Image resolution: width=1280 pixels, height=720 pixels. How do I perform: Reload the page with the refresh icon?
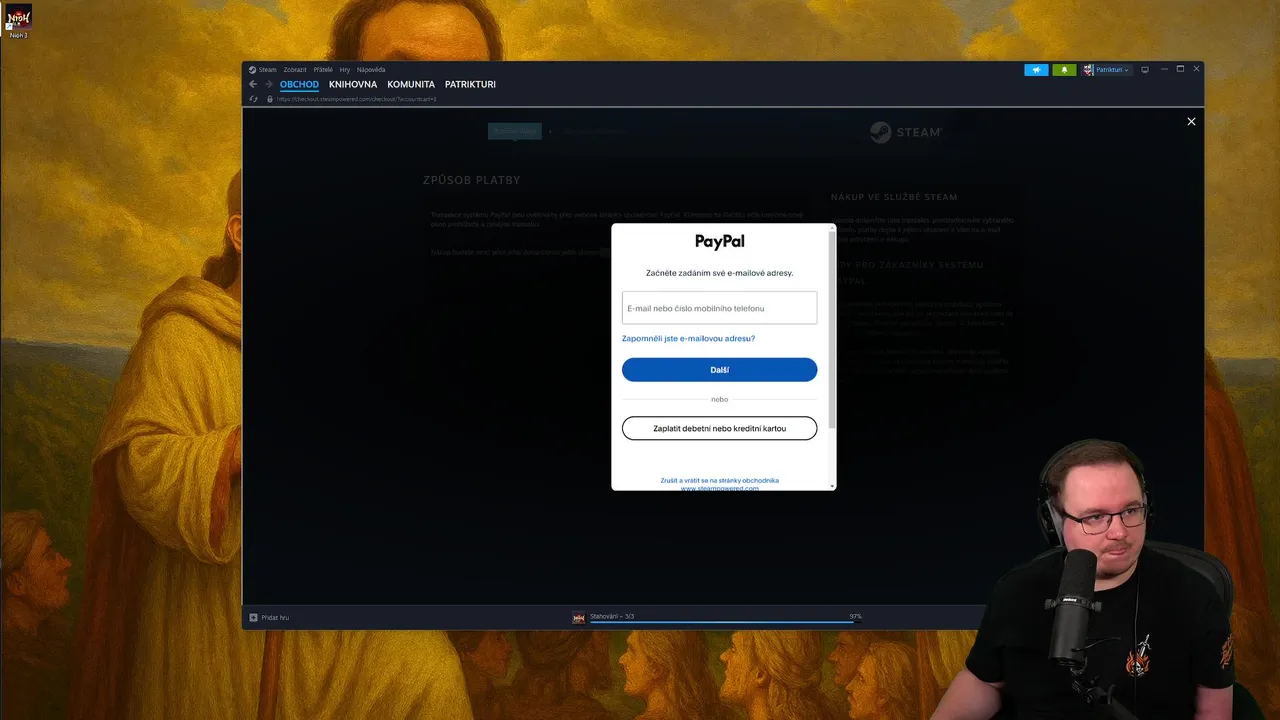[254, 99]
